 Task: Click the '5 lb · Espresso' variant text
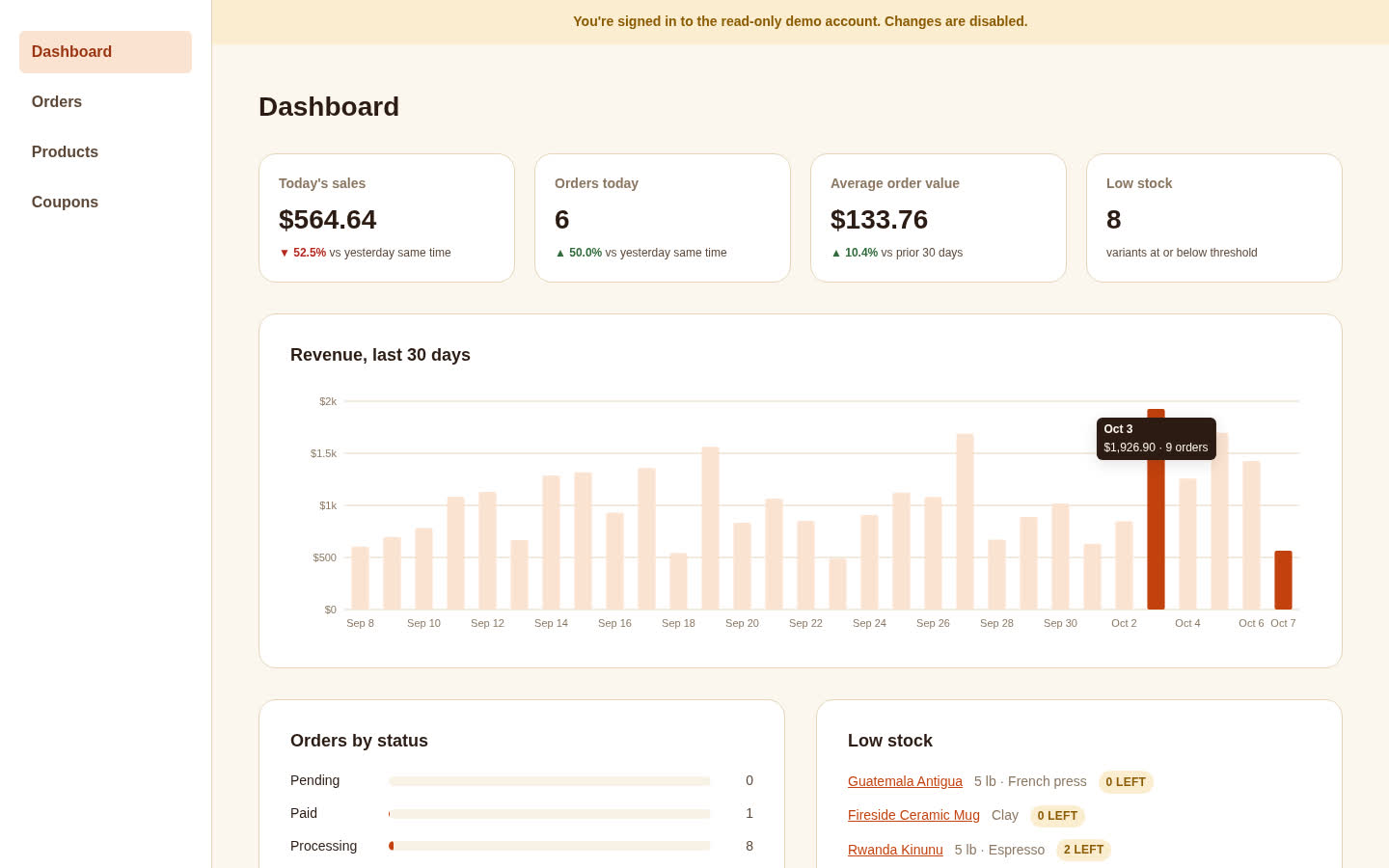[999, 850]
